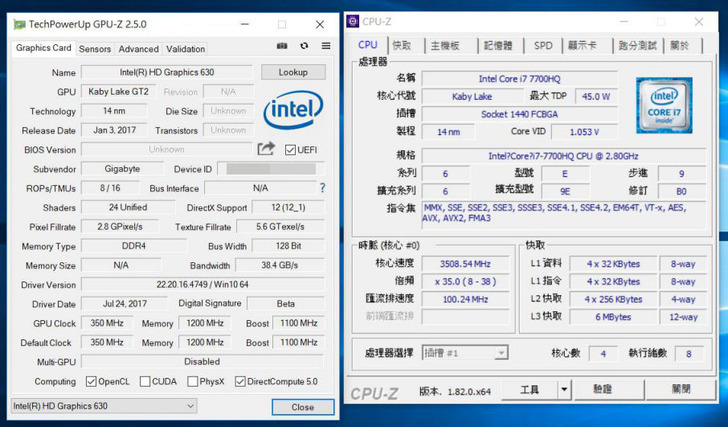Click the Memory Type value DDR4
Screen dimensions: 728x427
(x=134, y=246)
